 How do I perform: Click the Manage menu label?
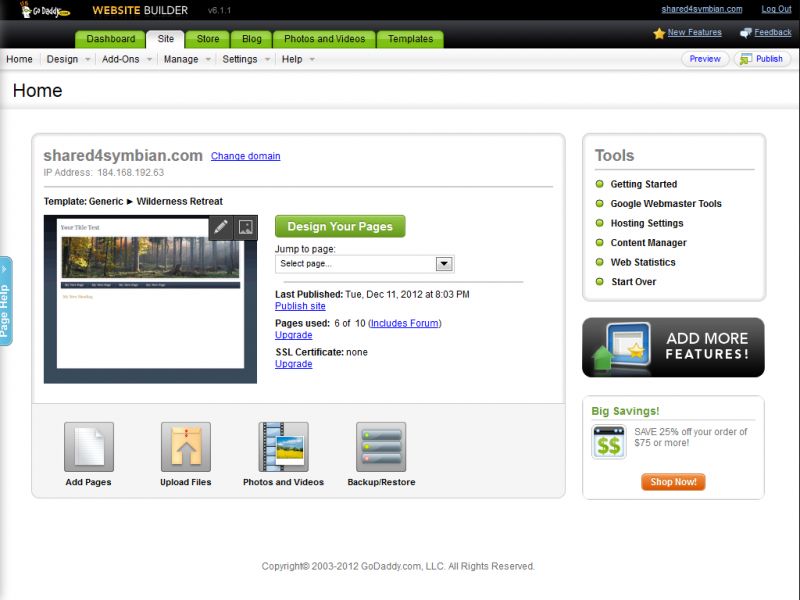(x=181, y=59)
